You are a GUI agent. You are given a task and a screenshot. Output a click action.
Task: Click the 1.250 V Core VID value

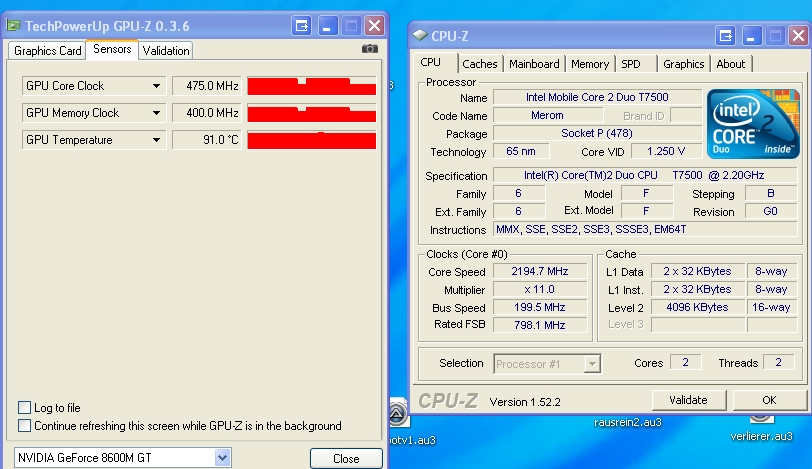[x=666, y=151]
